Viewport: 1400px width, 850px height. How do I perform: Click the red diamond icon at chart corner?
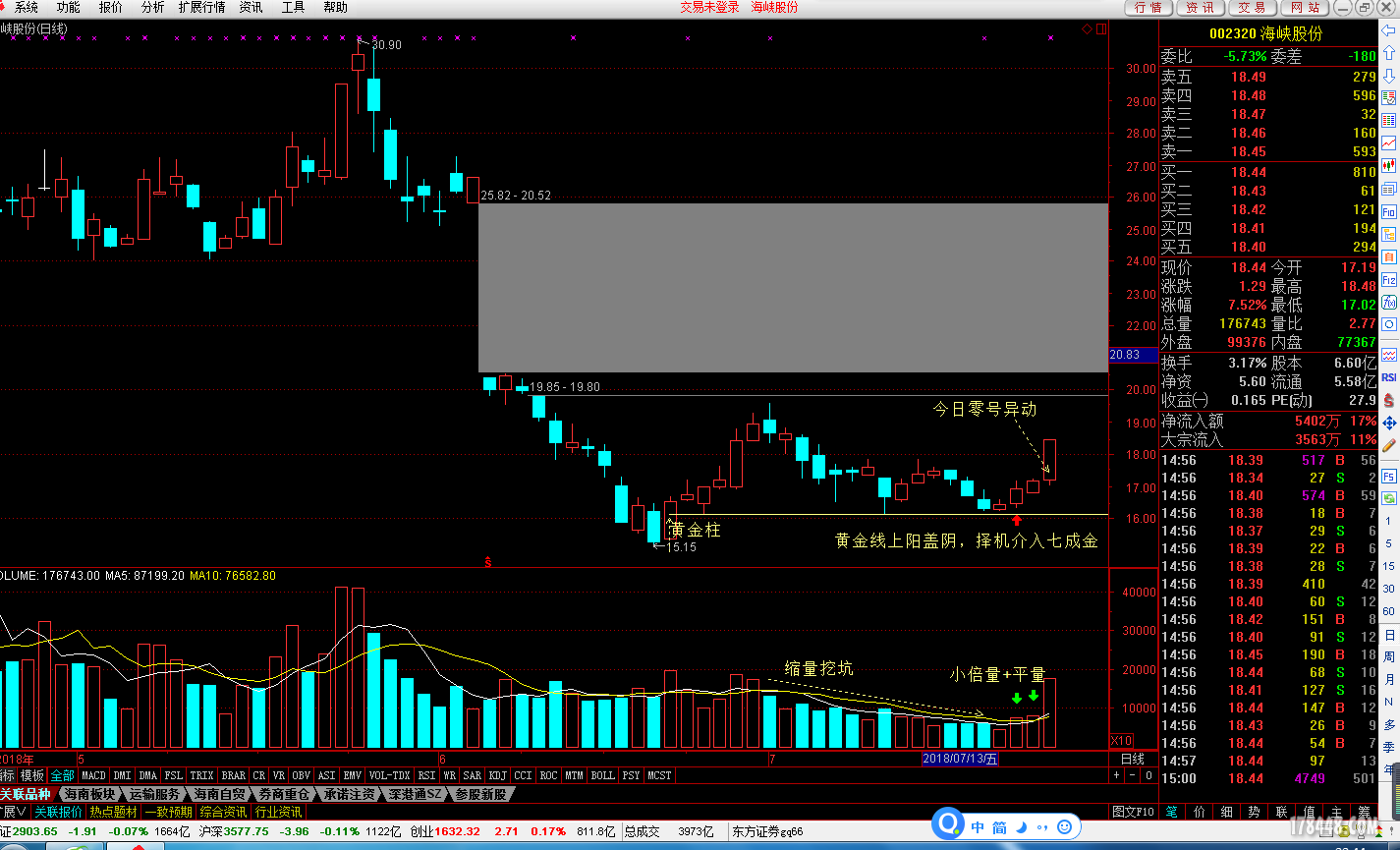point(1088,29)
